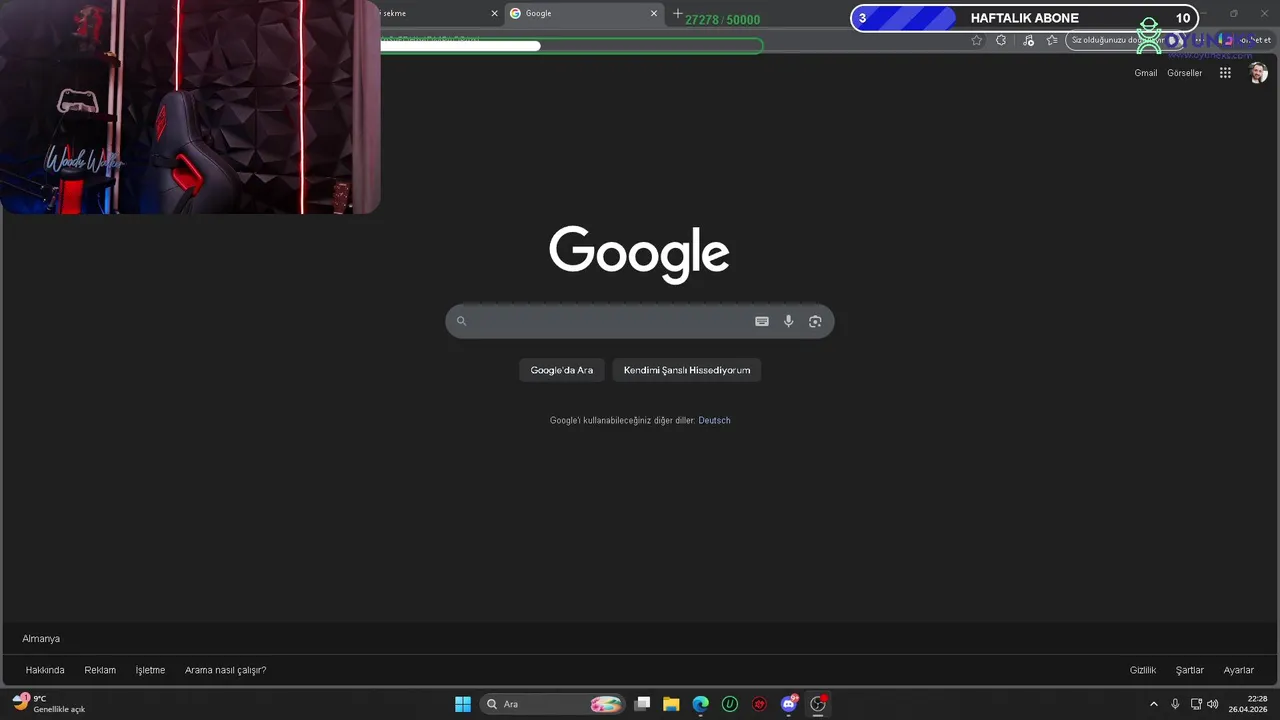Click the microphone tray icon
This screenshot has height=720, width=1280.
[1175, 704]
